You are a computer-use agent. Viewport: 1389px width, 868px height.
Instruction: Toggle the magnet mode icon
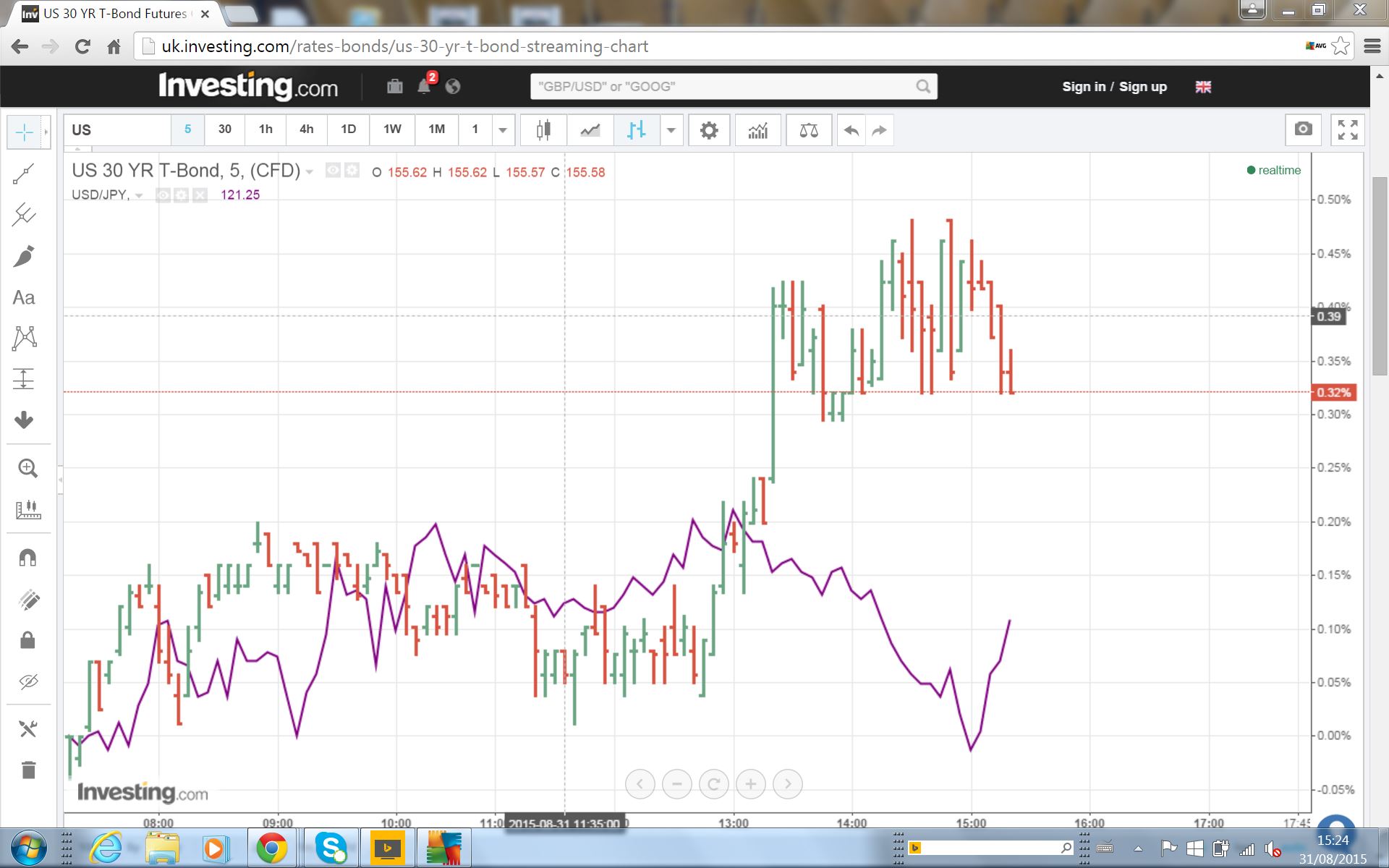point(27,558)
